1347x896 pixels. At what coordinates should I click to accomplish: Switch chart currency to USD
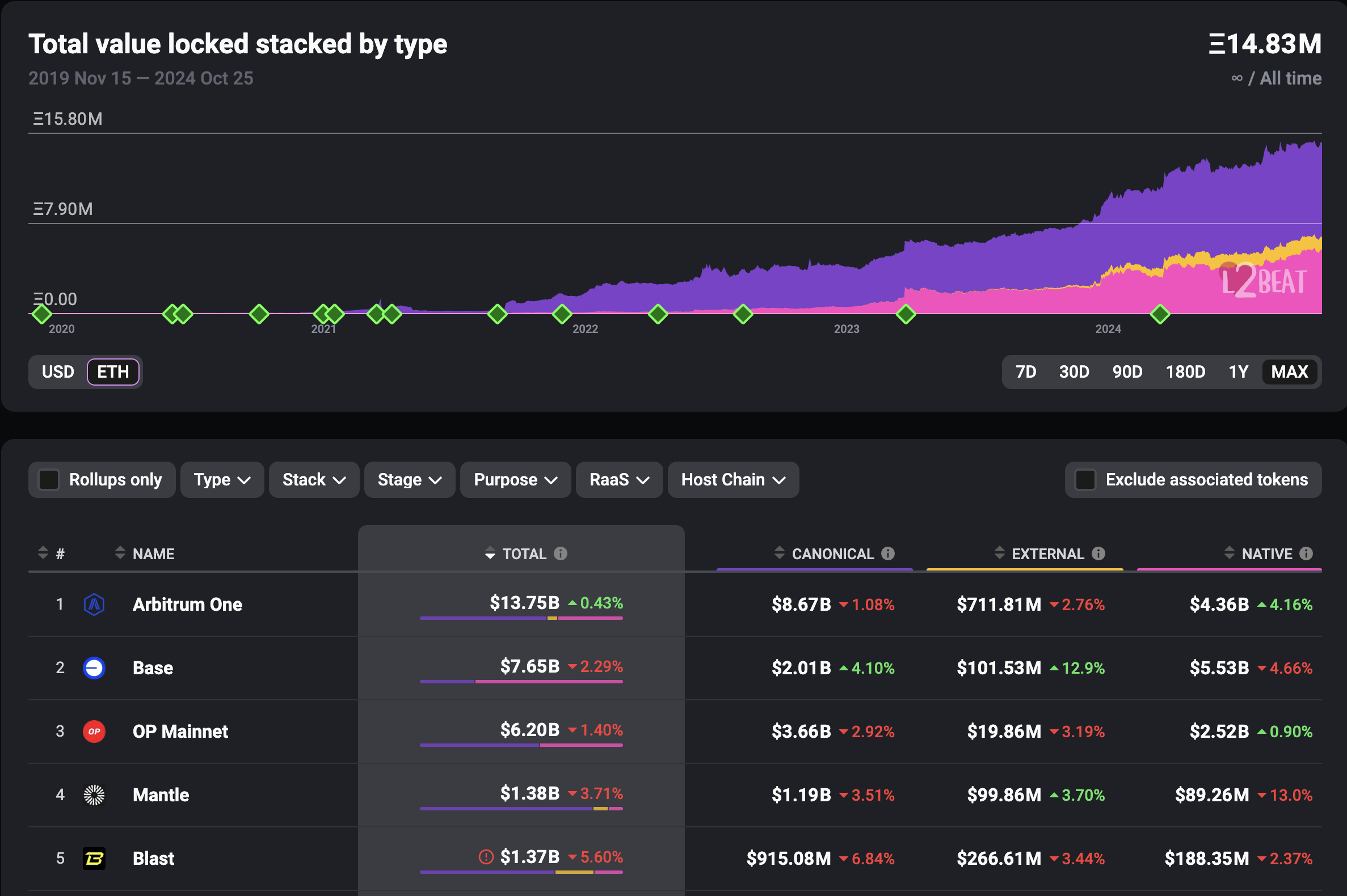tap(58, 371)
